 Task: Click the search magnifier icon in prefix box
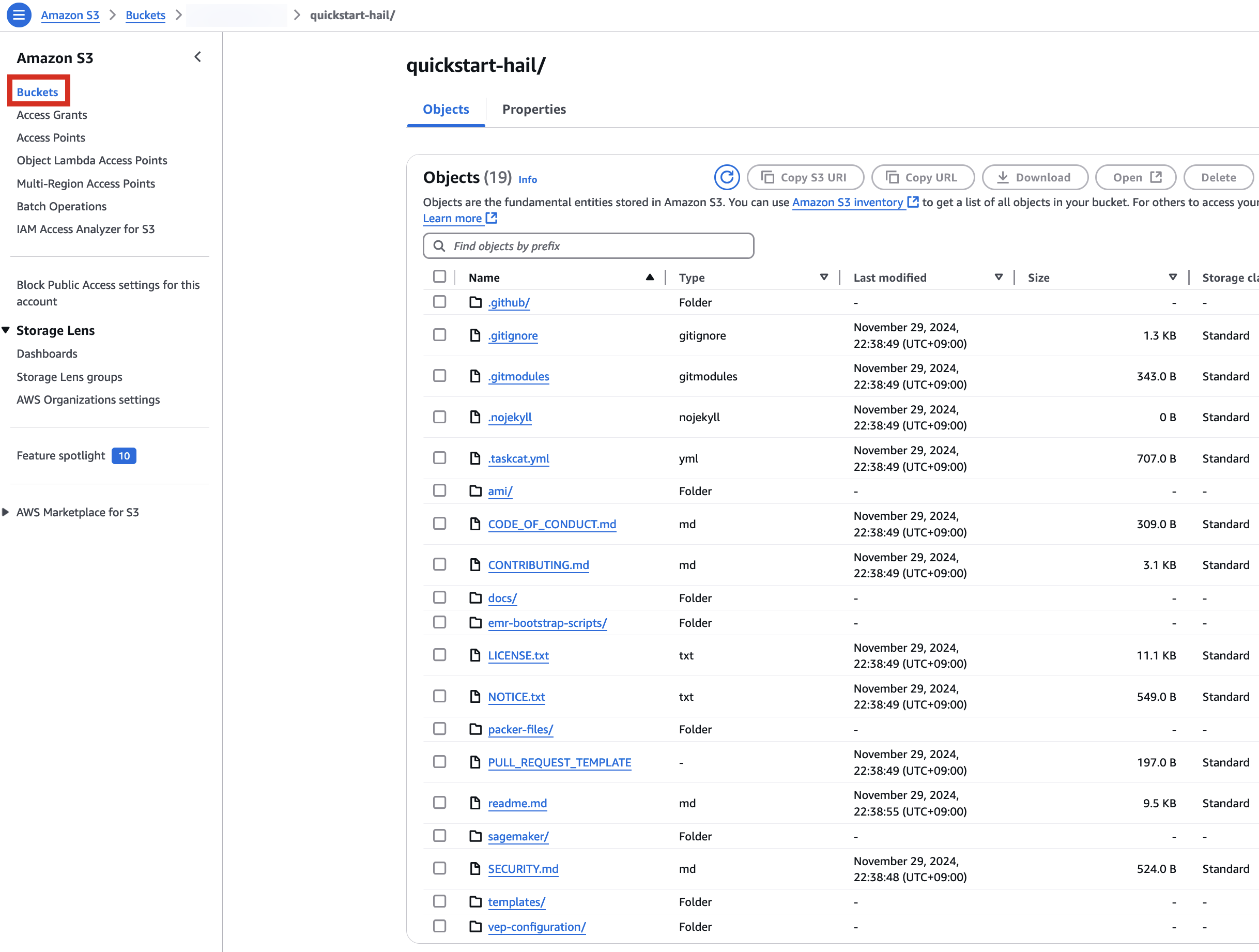[x=439, y=246]
